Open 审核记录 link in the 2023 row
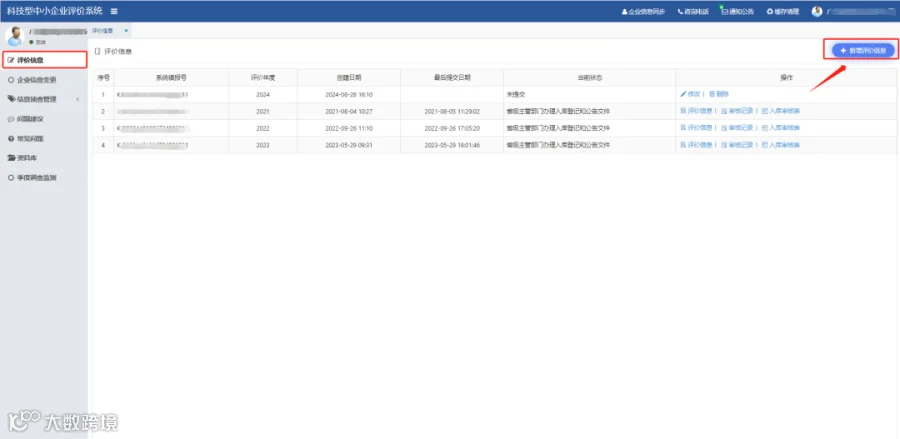Viewport: 900px width, 439px height. [737, 145]
